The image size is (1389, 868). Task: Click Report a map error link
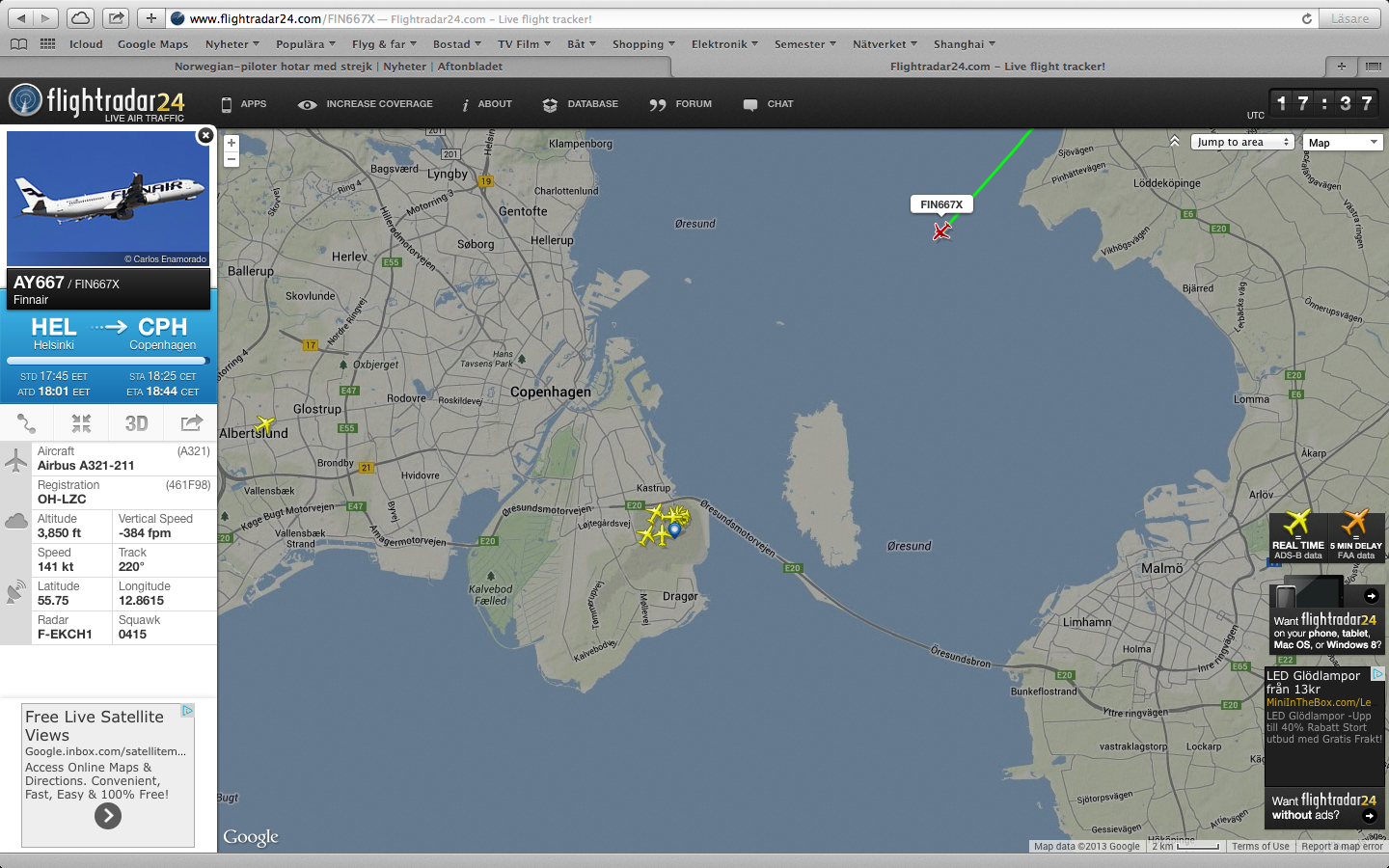(1342, 846)
